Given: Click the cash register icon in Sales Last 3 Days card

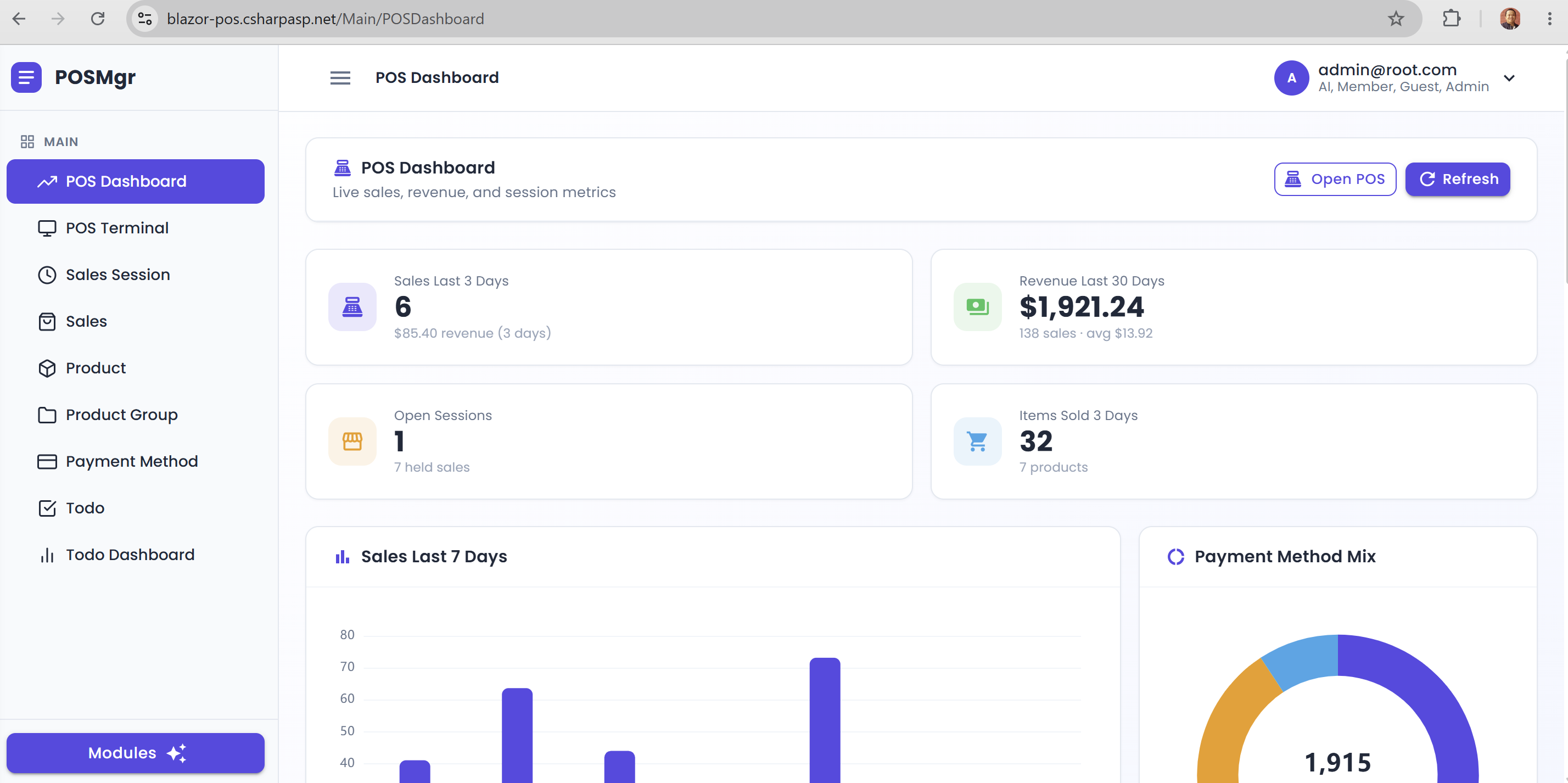Looking at the screenshot, I should click(x=352, y=307).
